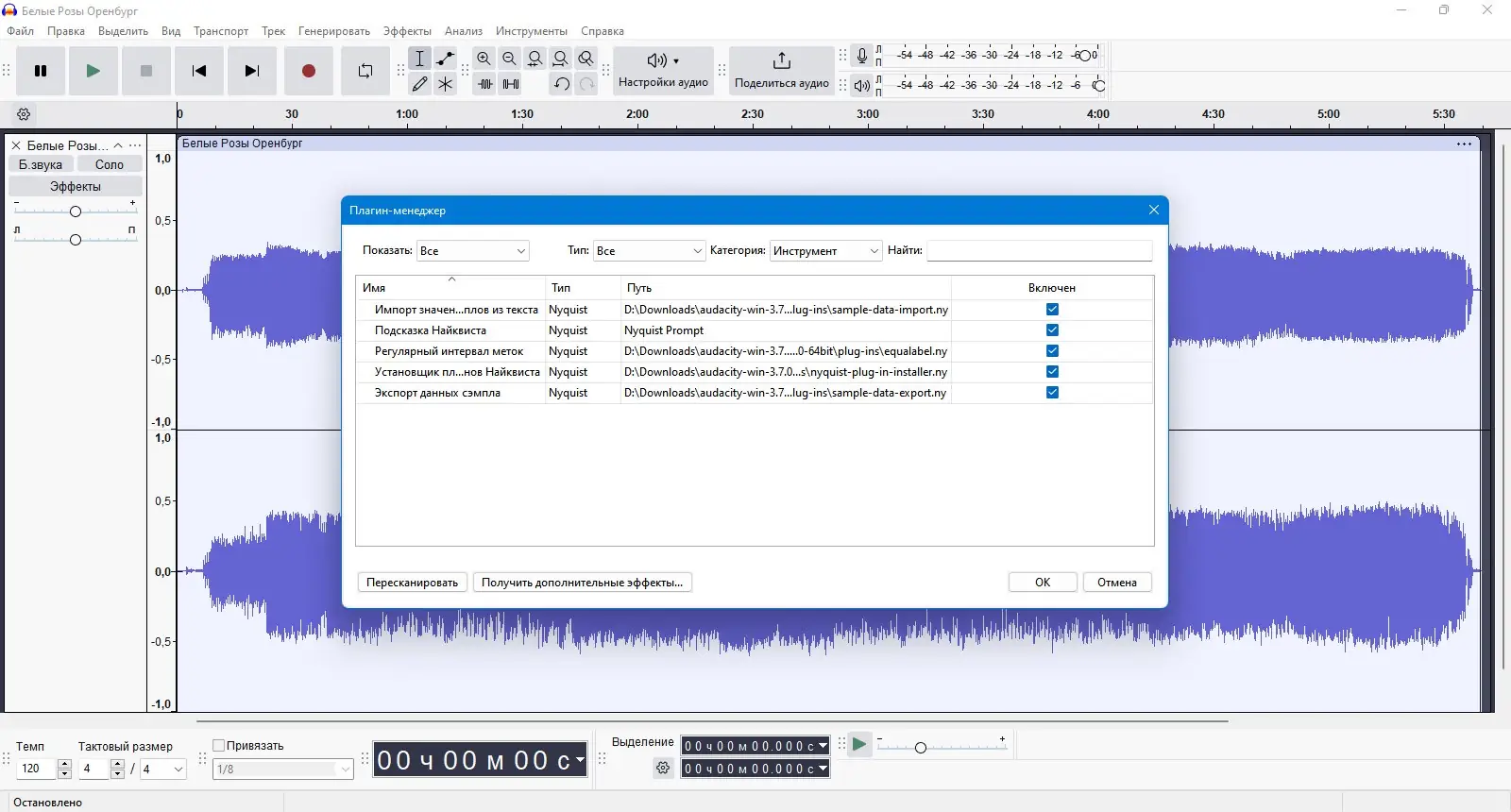Select the Draw pencil tool

[420, 84]
